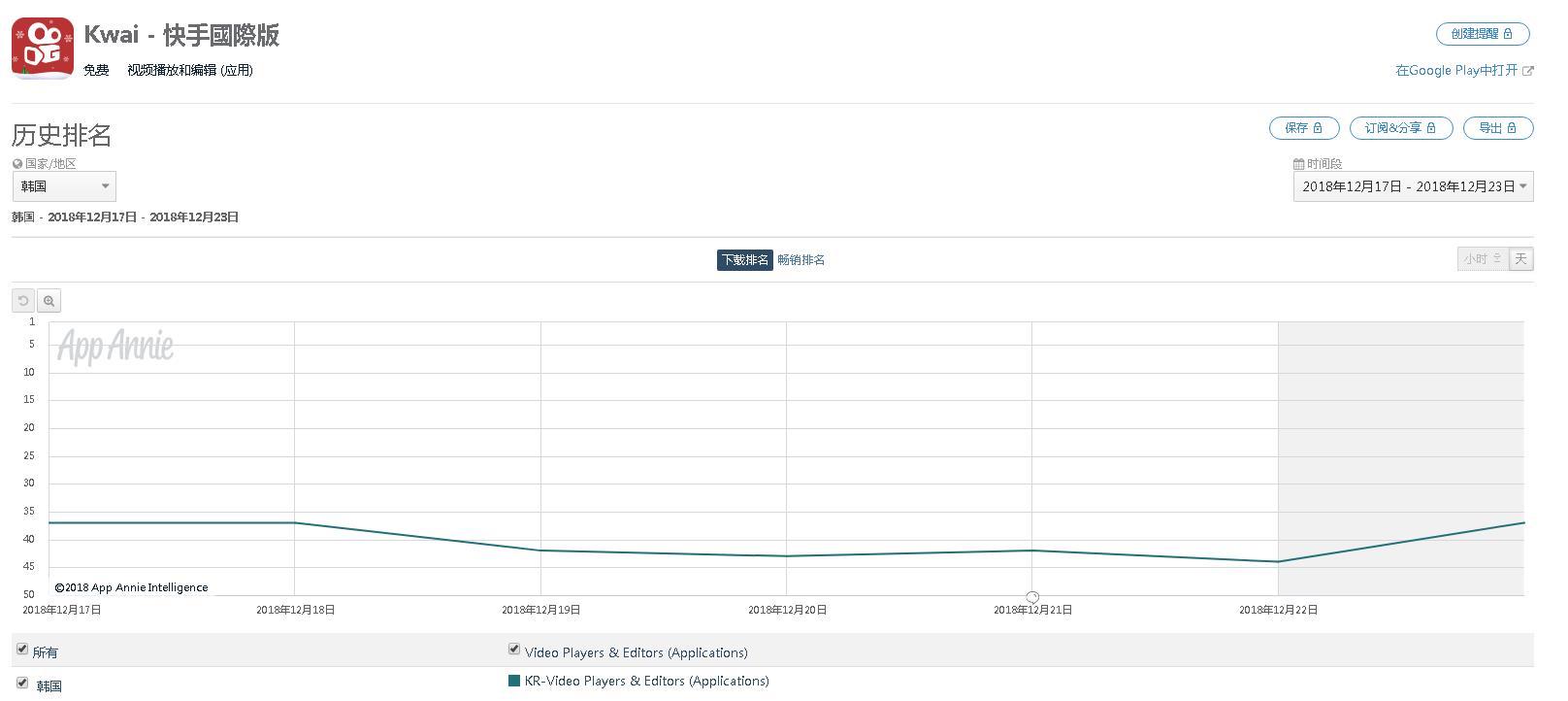
Task: Click 创建提醒 button
Action: click(1483, 34)
